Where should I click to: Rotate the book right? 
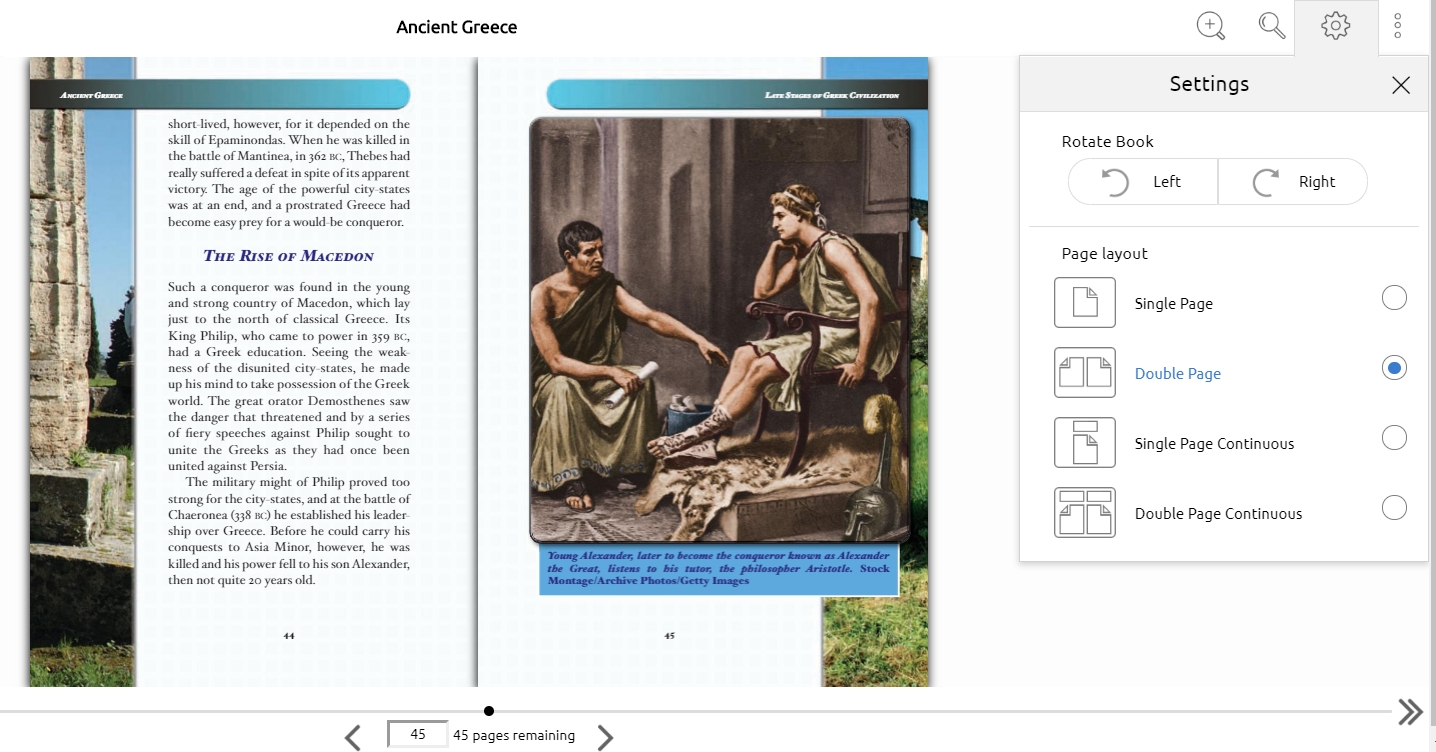pos(1293,182)
